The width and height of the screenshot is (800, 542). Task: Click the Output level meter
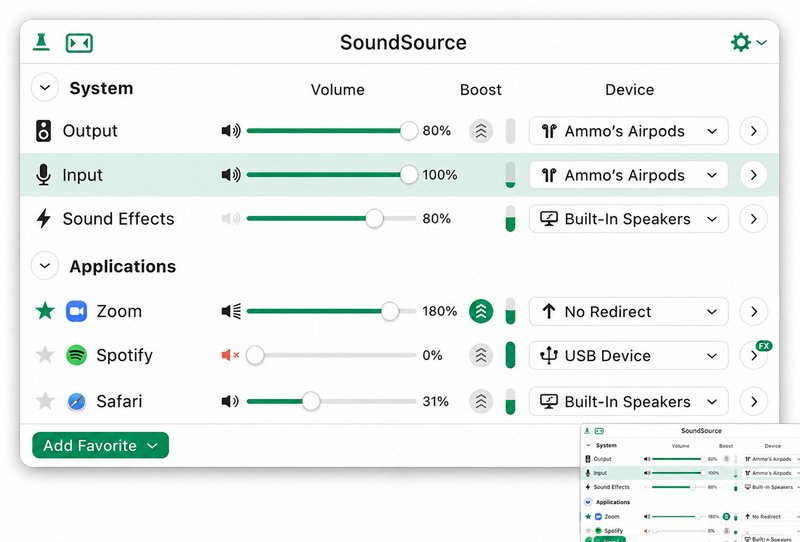pyautogui.click(x=510, y=131)
